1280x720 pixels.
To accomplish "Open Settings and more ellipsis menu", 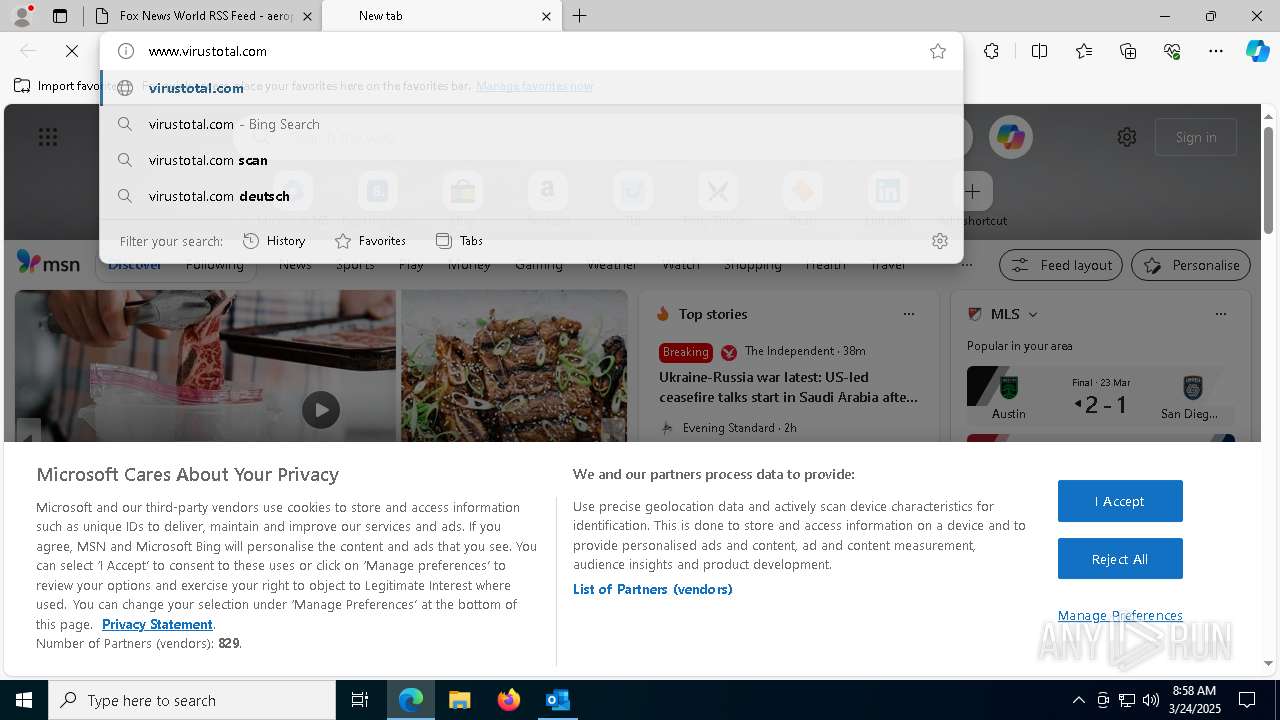I will coord(1216,51).
